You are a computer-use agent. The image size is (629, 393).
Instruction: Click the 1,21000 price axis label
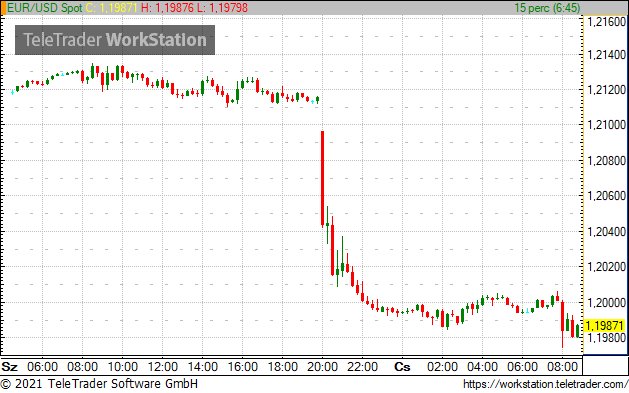point(606,125)
